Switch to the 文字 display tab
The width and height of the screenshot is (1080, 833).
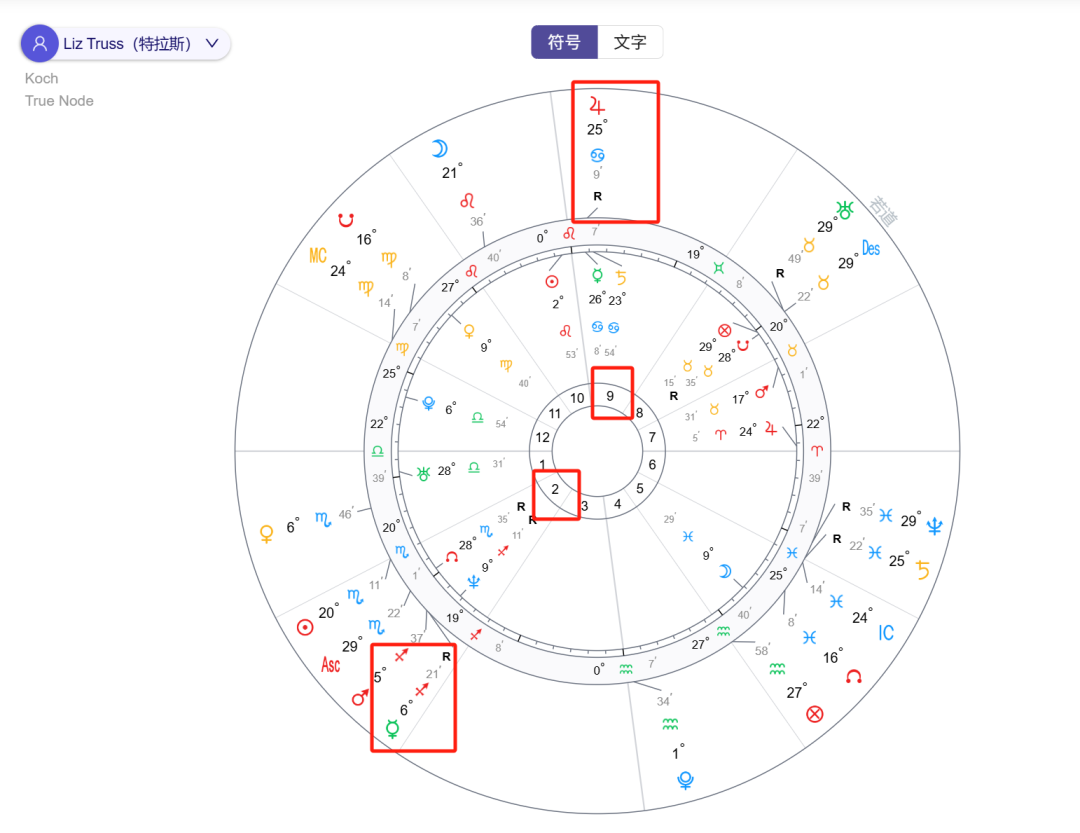click(x=631, y=42)
